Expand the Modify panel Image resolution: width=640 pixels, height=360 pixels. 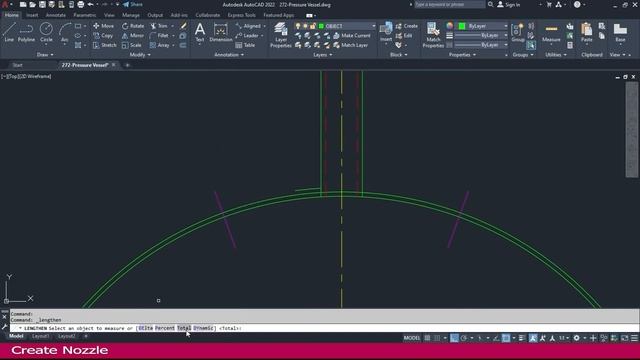click(x=140, y=55)
